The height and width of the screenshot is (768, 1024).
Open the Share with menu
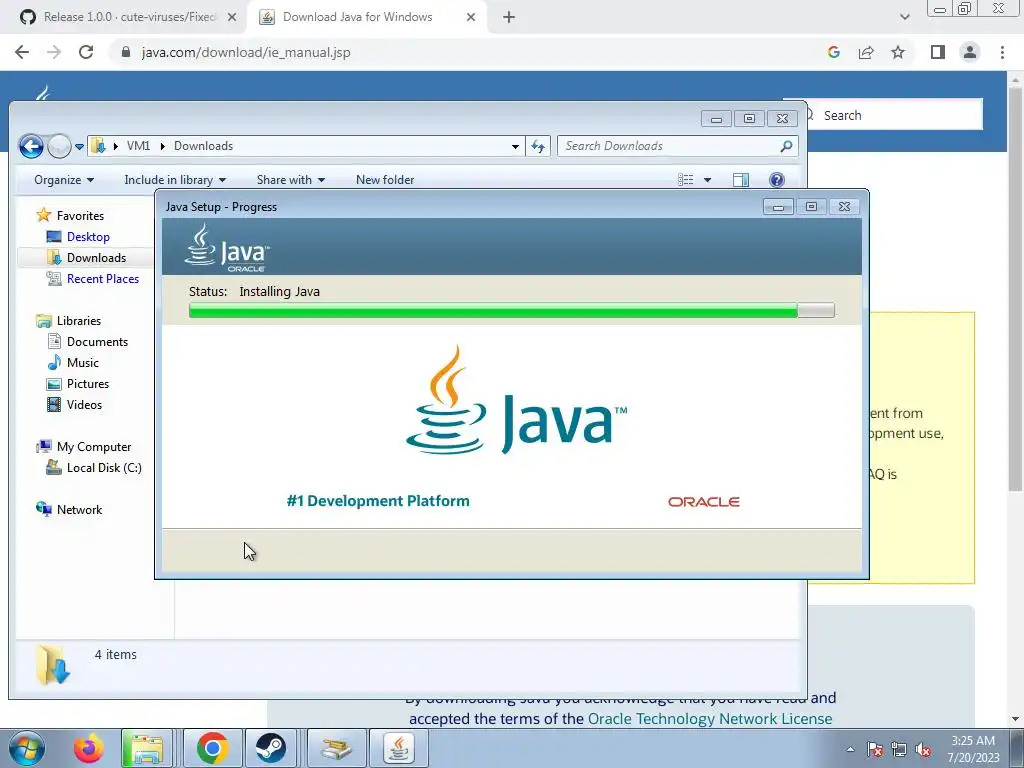point(291,180)
